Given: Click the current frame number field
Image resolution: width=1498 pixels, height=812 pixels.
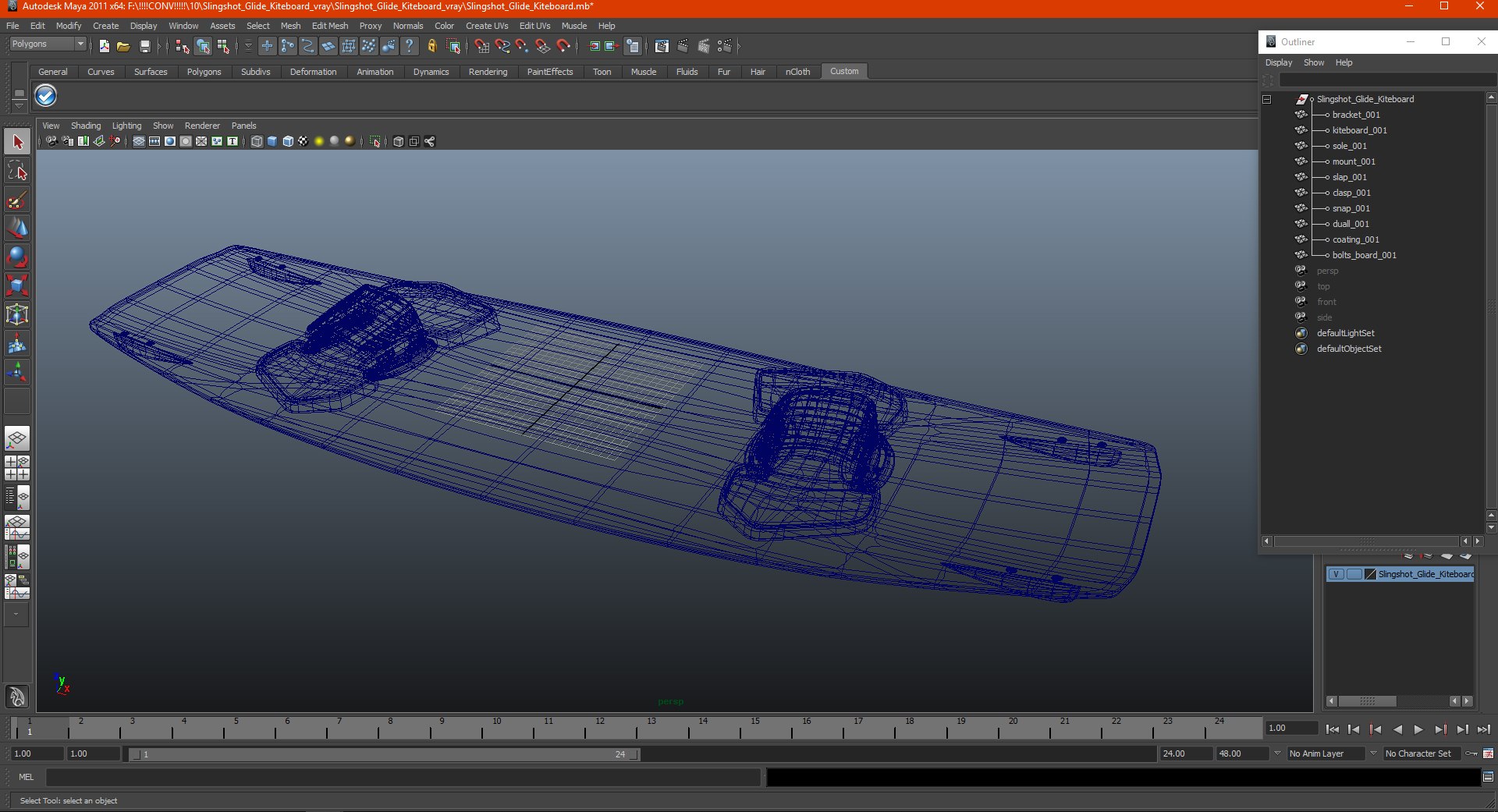Looking at the screenshot, I should coord(1291,729).
